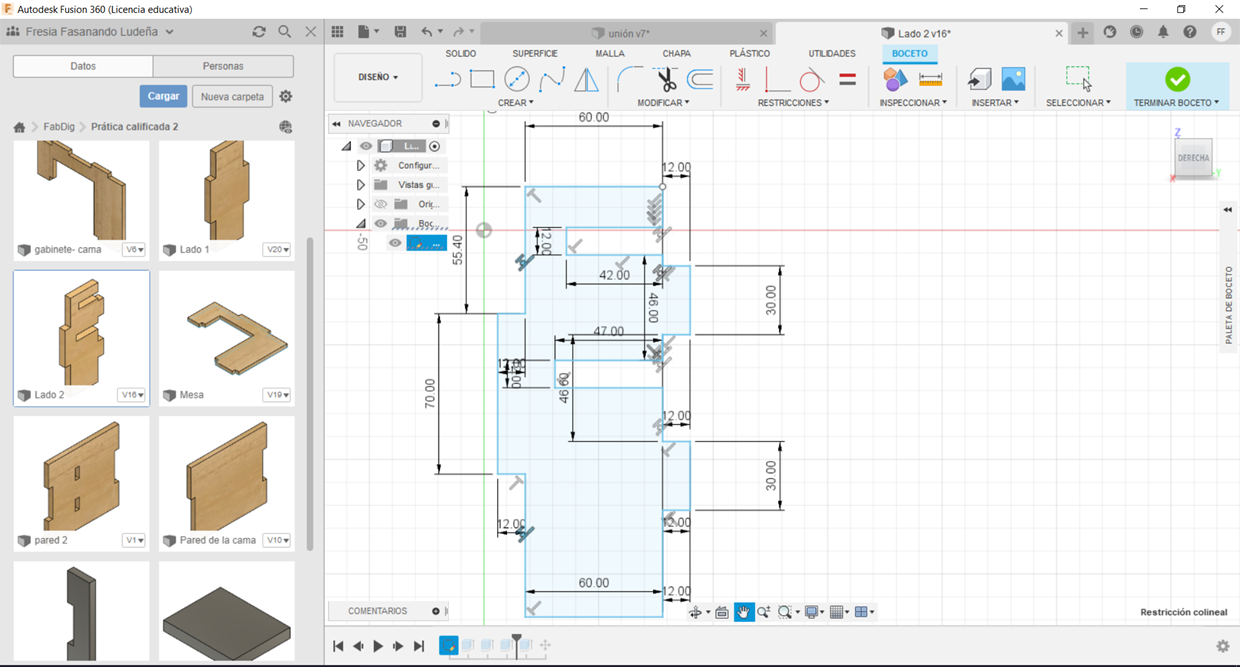Open the DISEÑO workspace dropdown
1240x667 pixels.
[x=378, y=77]
